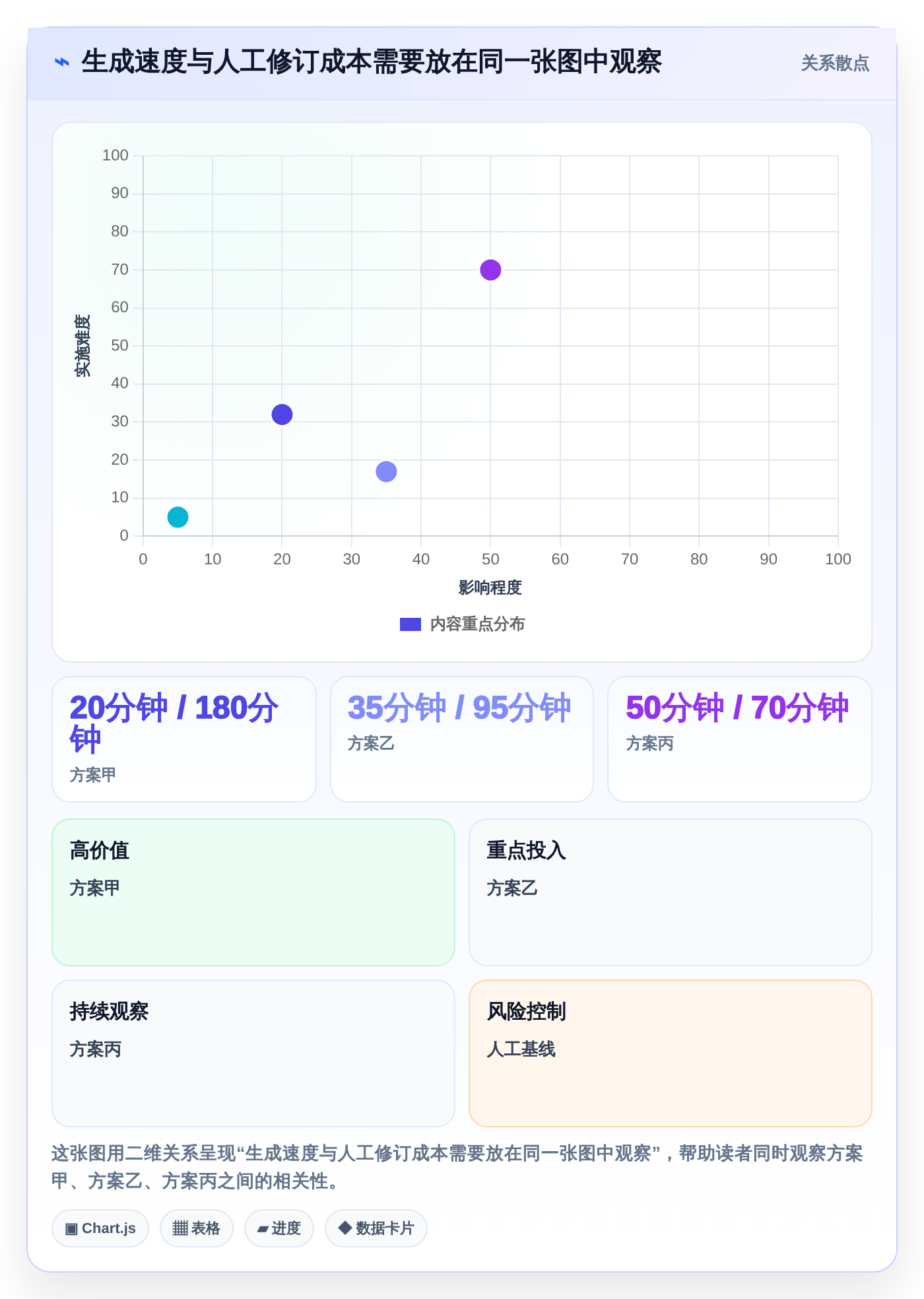This screenshot has width=924, height=1299.
Task: Click the square icon in Chart.js chip
Action: 71,1228
